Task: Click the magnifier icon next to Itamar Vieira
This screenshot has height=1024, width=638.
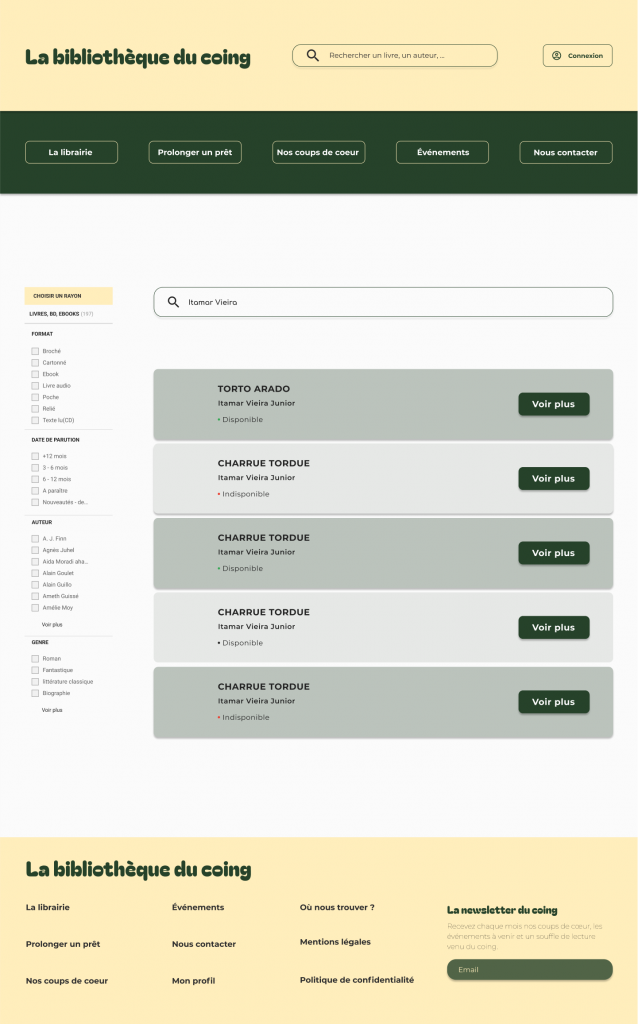Action: (173, 302)
